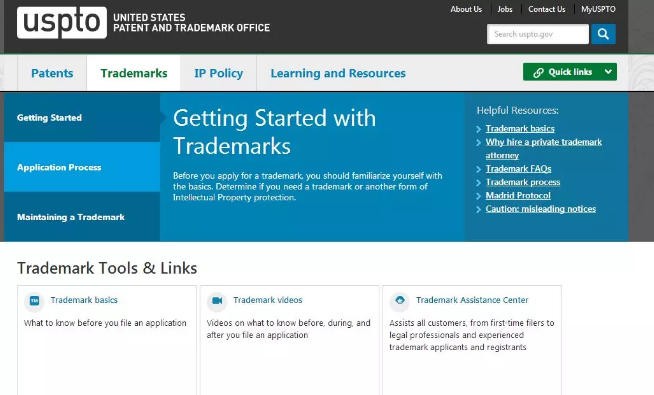Click the Trademark Assistance Center icon
Image resolution: width=654 pixels, height=395 pixels.
click(400, 300)
